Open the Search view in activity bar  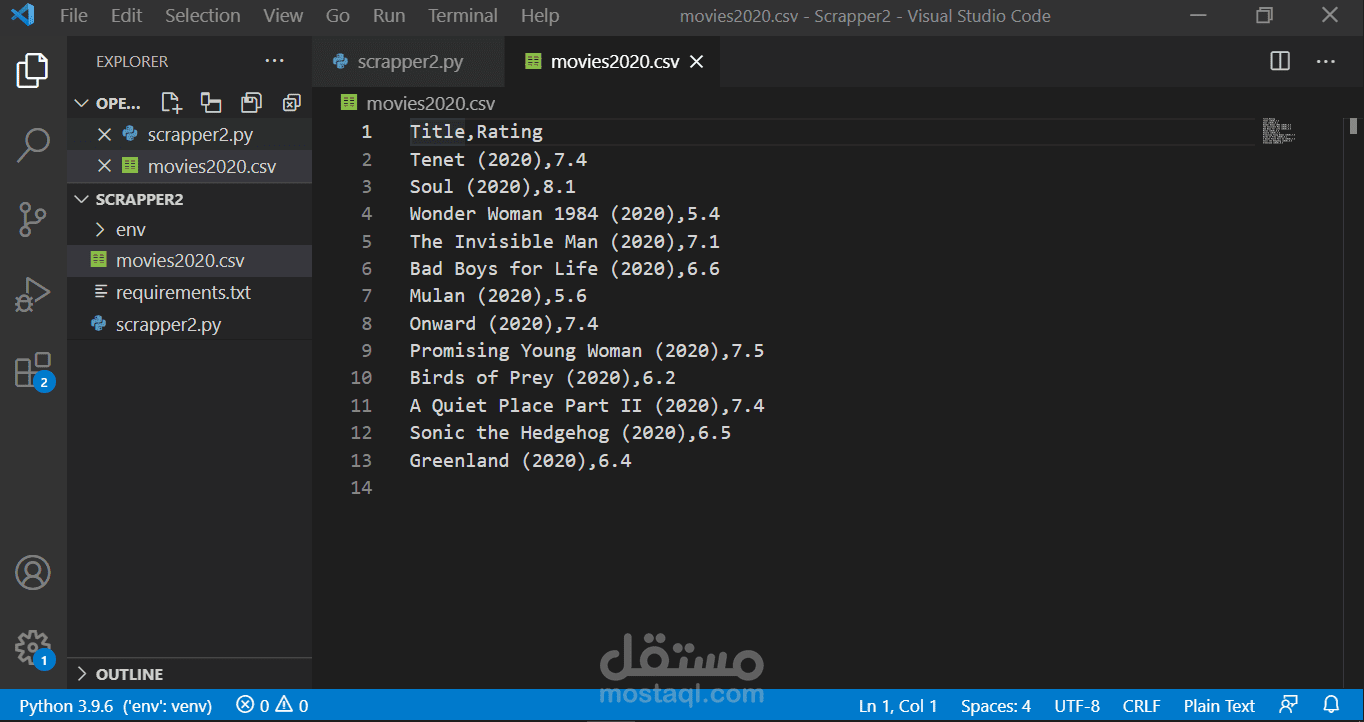(x=33, y=145)
